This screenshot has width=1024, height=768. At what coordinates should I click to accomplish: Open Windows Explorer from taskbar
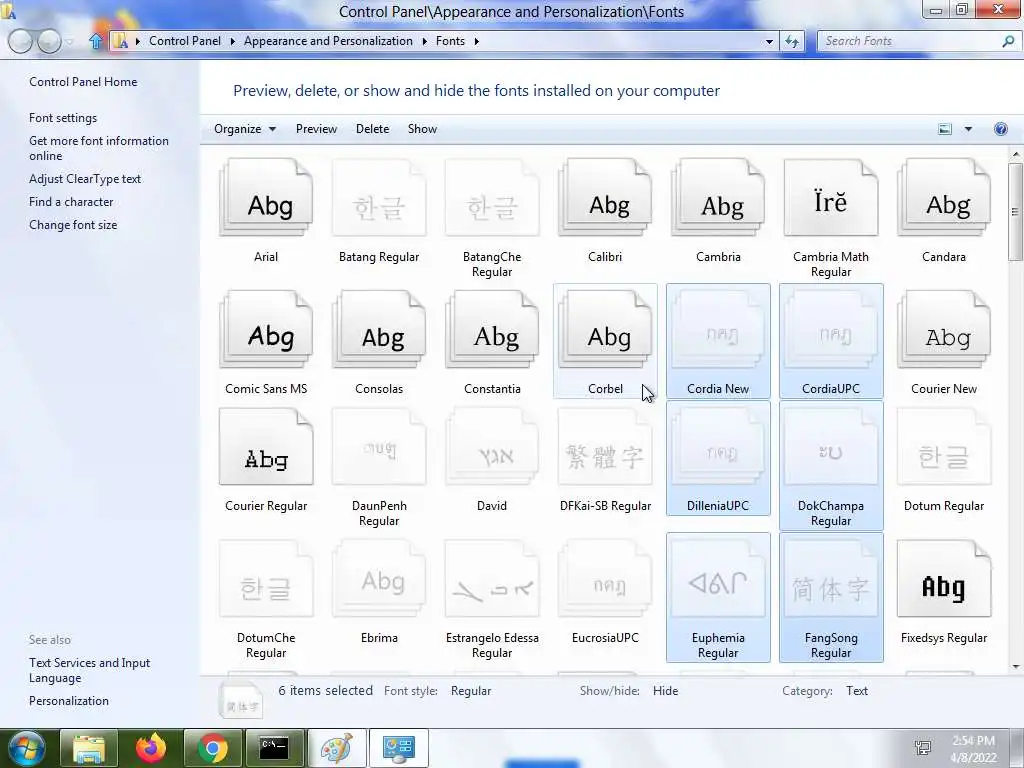coord(89,748)
